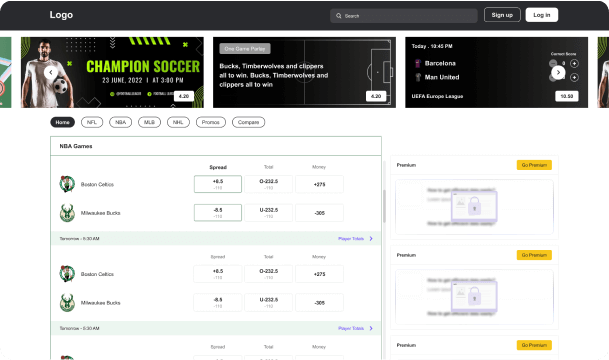The image size is (609, 360).
Task: Expand the first Player Totals chevron
Action: pyautogui.click(x=371, y=238)
